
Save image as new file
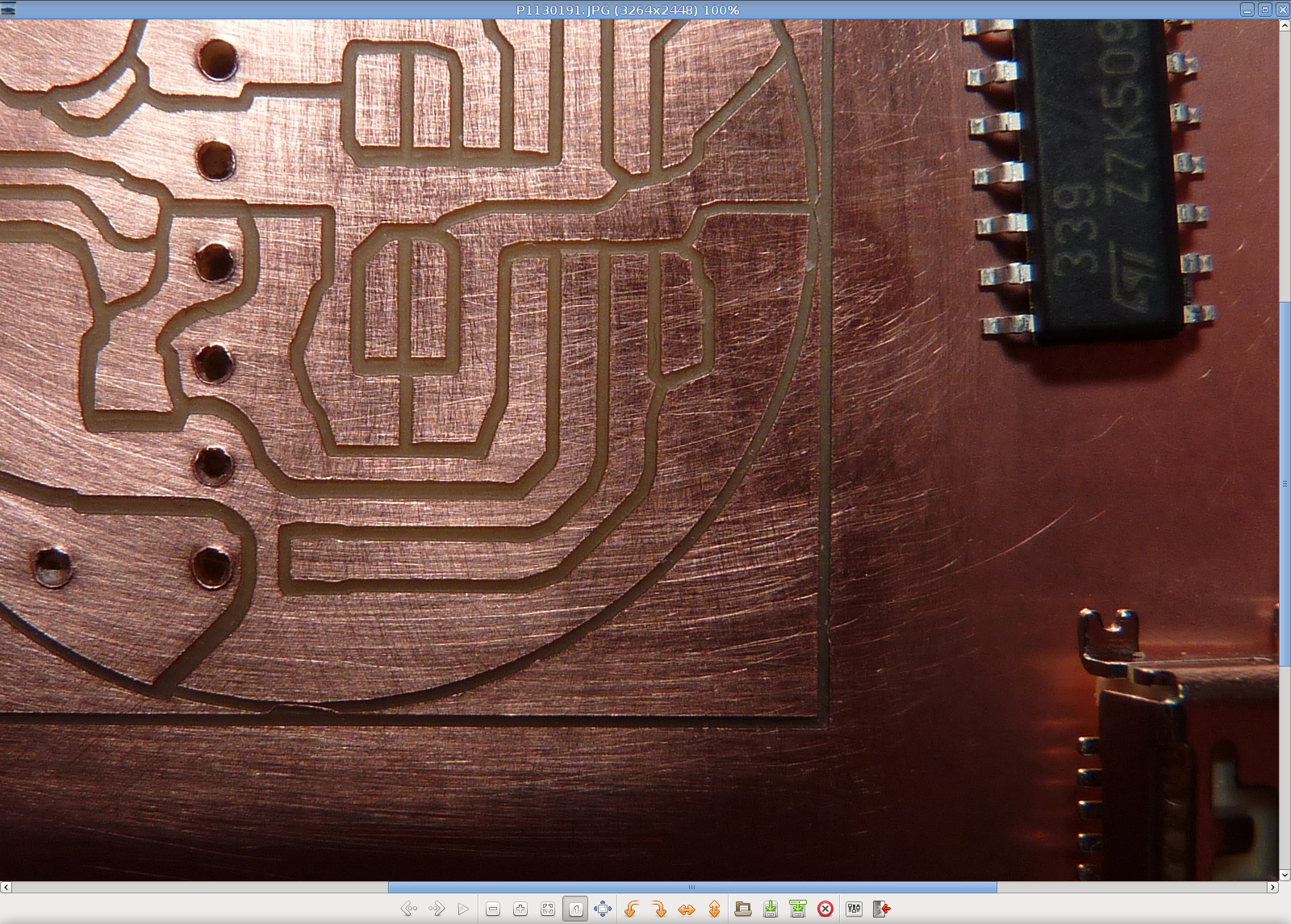(x=798, y=909)
